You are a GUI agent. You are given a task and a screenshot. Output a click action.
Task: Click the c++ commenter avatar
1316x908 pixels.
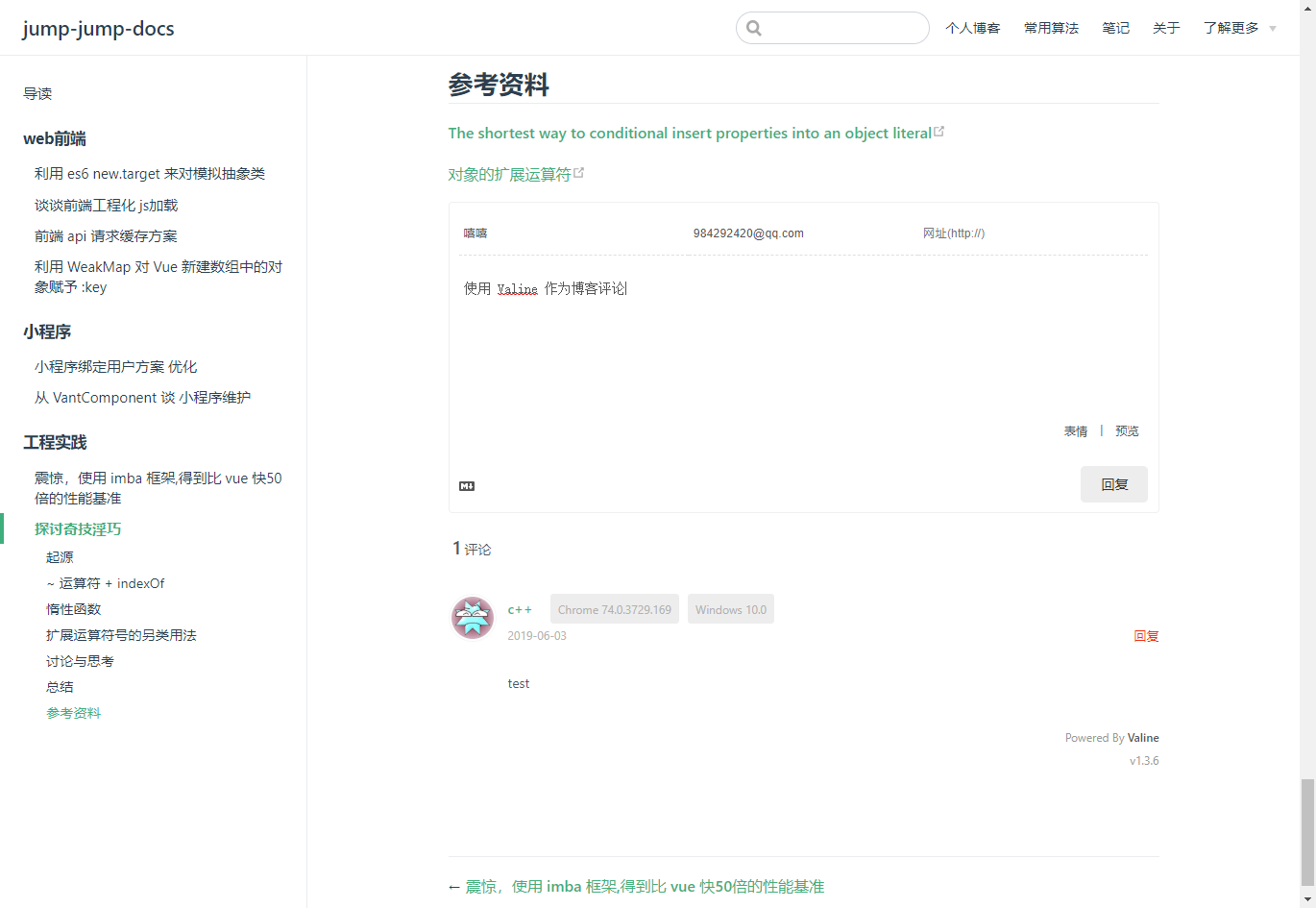click(x=473, y=618)
